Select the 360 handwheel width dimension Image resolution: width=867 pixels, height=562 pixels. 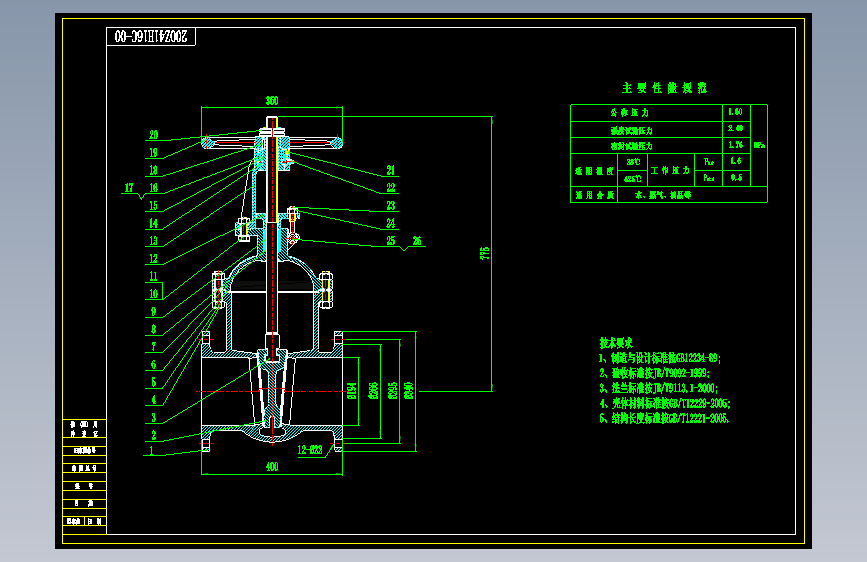[272, 101]
